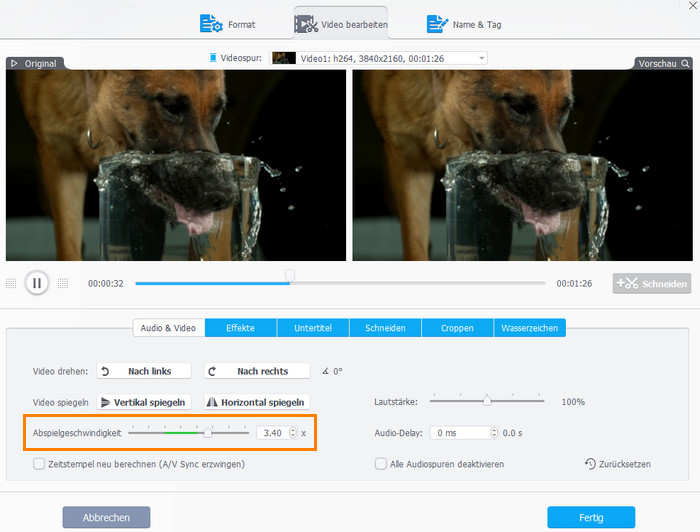This screenshot has height=532, width=700.
Task: Pause the video playback
Action: tap(37, 283)
